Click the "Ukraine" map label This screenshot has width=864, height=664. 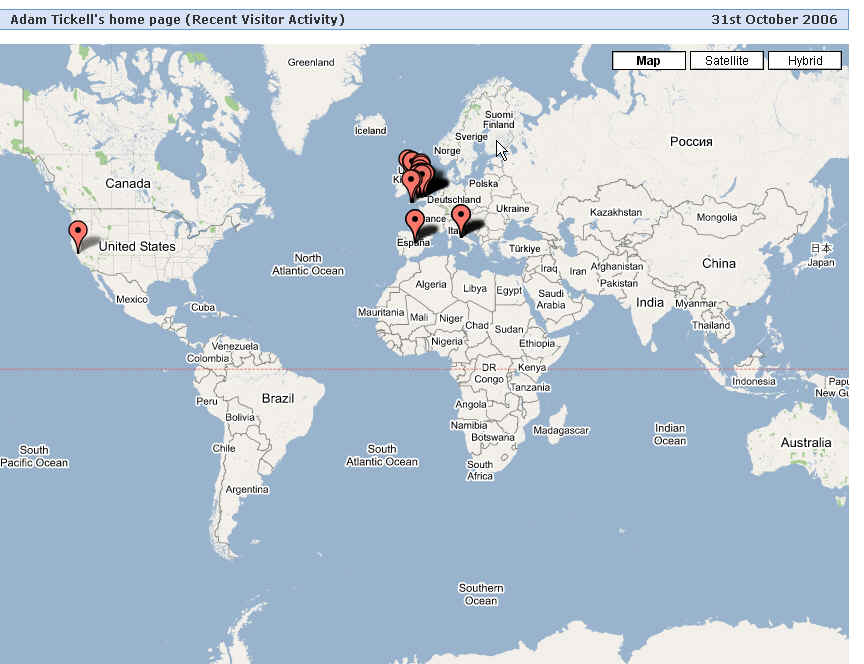(x=512, y=209)
